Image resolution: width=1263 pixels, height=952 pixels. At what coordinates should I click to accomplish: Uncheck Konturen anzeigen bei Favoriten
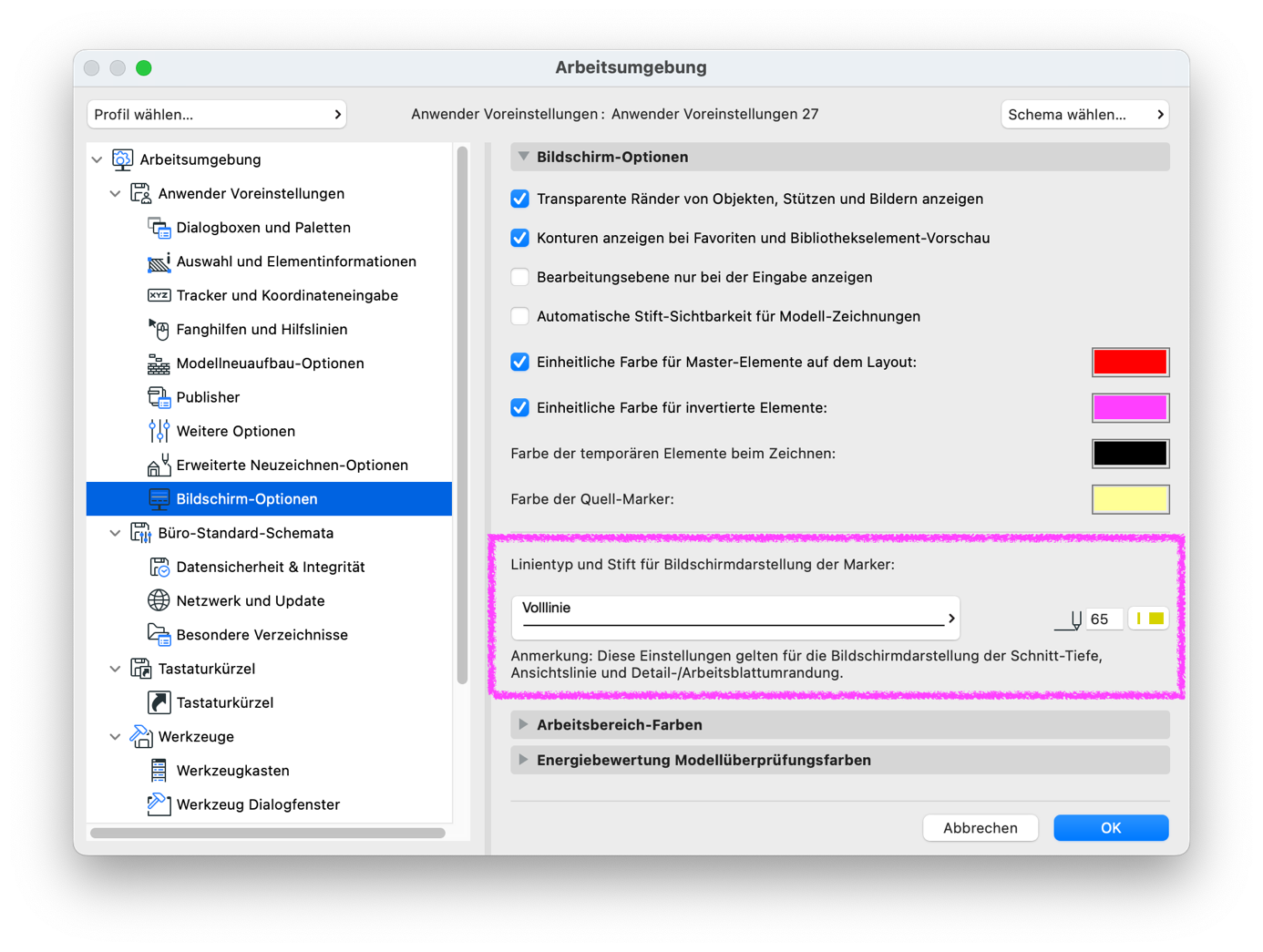point(519,238)
